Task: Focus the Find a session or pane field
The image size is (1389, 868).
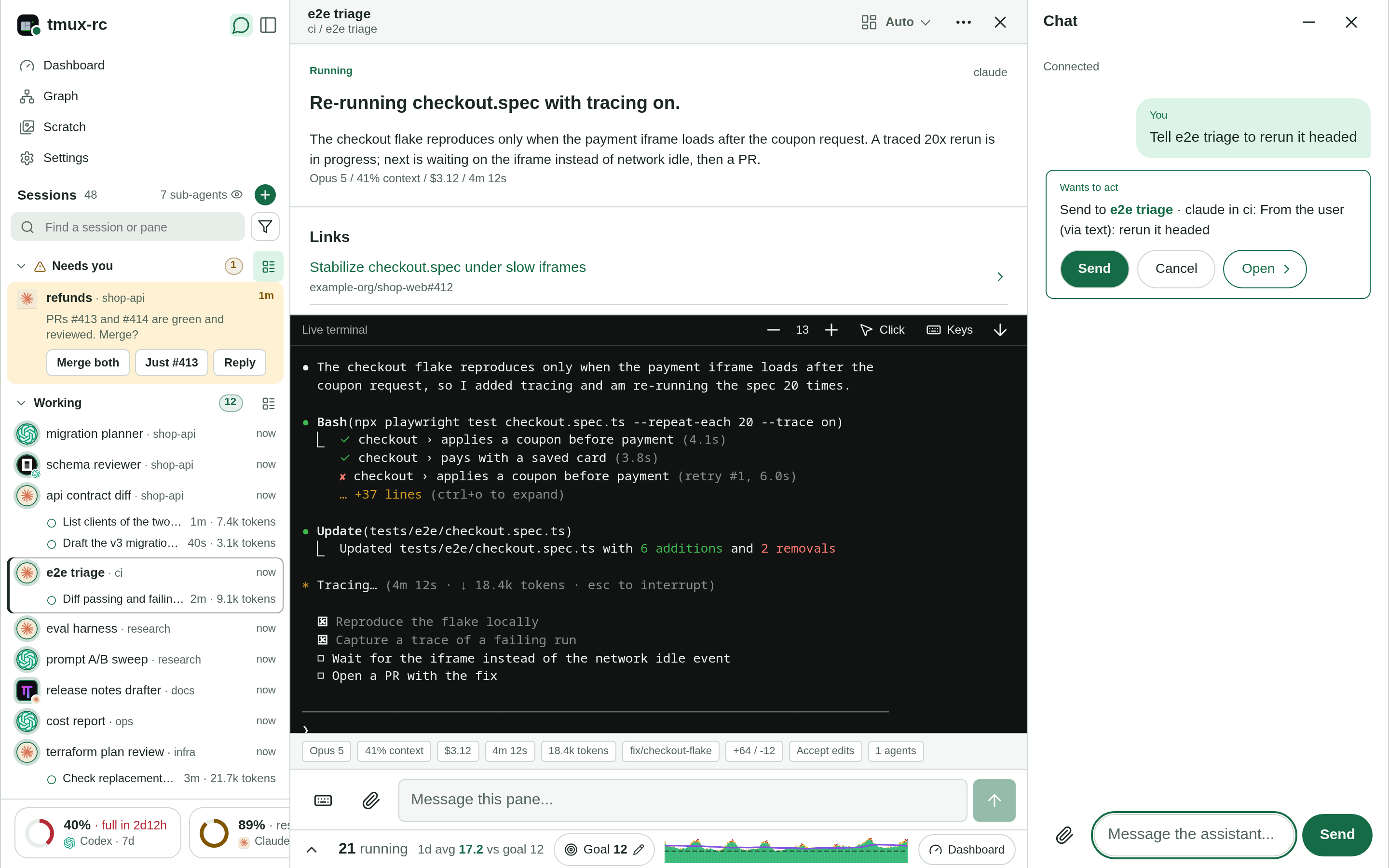Action: (127, 227)
